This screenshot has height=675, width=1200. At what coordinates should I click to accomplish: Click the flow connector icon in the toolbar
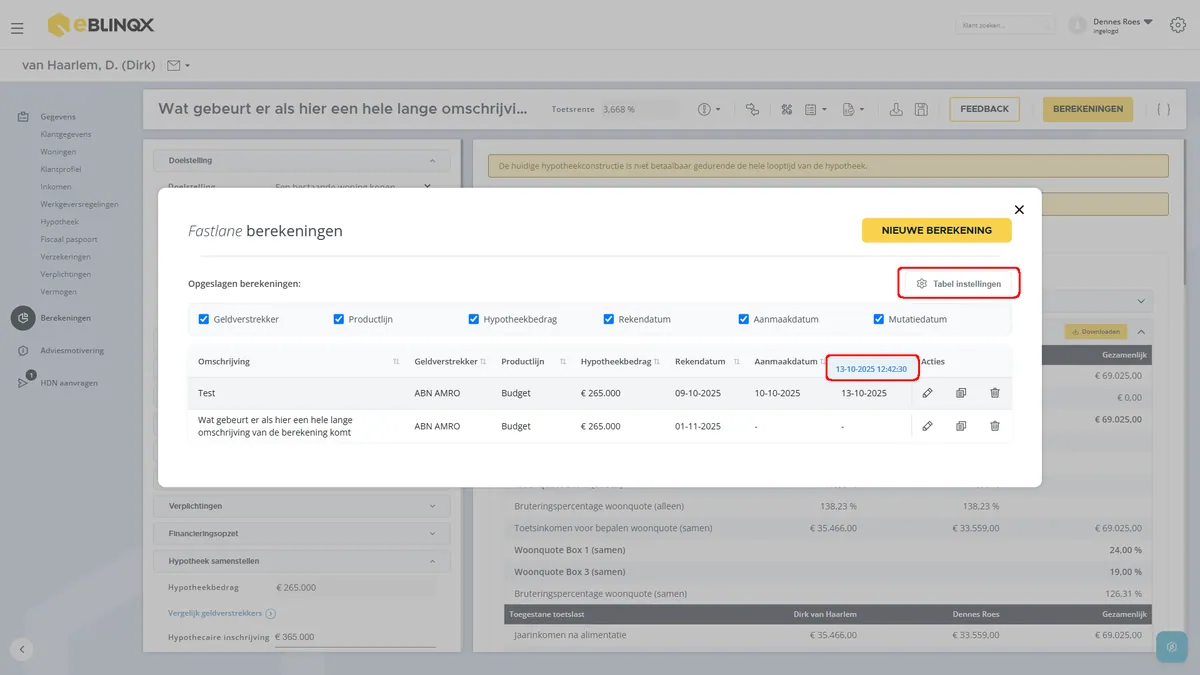coord(752,109)
